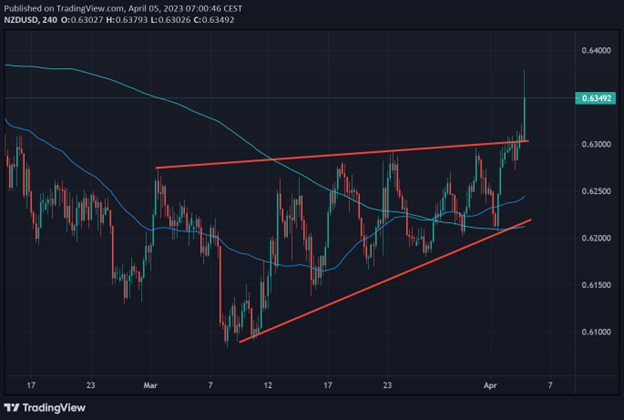The width and height of the screenshot is (624, 420).
Task: Click the 0.63000 price axis label
Action: click(595, 145)
